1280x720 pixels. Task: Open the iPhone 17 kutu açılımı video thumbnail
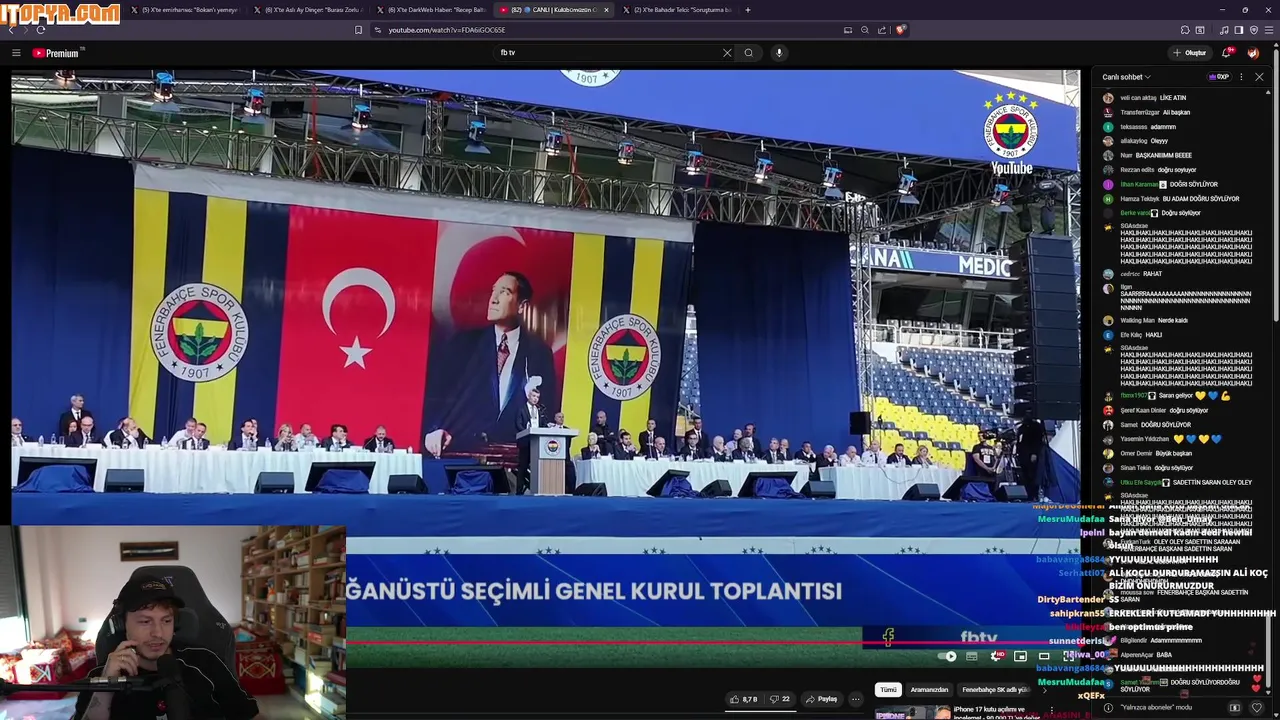[913, 713]
